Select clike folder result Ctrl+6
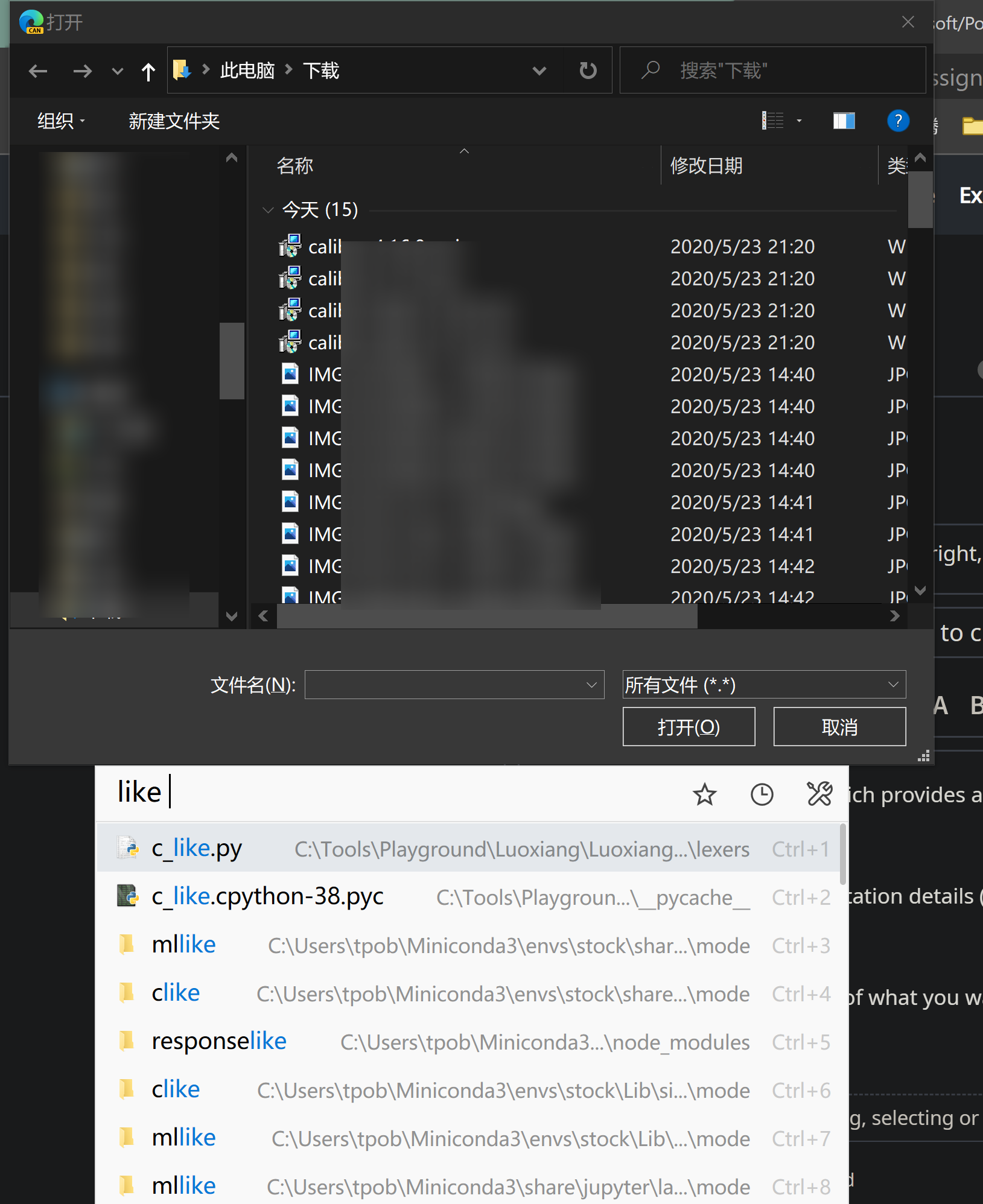 (468, 1089)
